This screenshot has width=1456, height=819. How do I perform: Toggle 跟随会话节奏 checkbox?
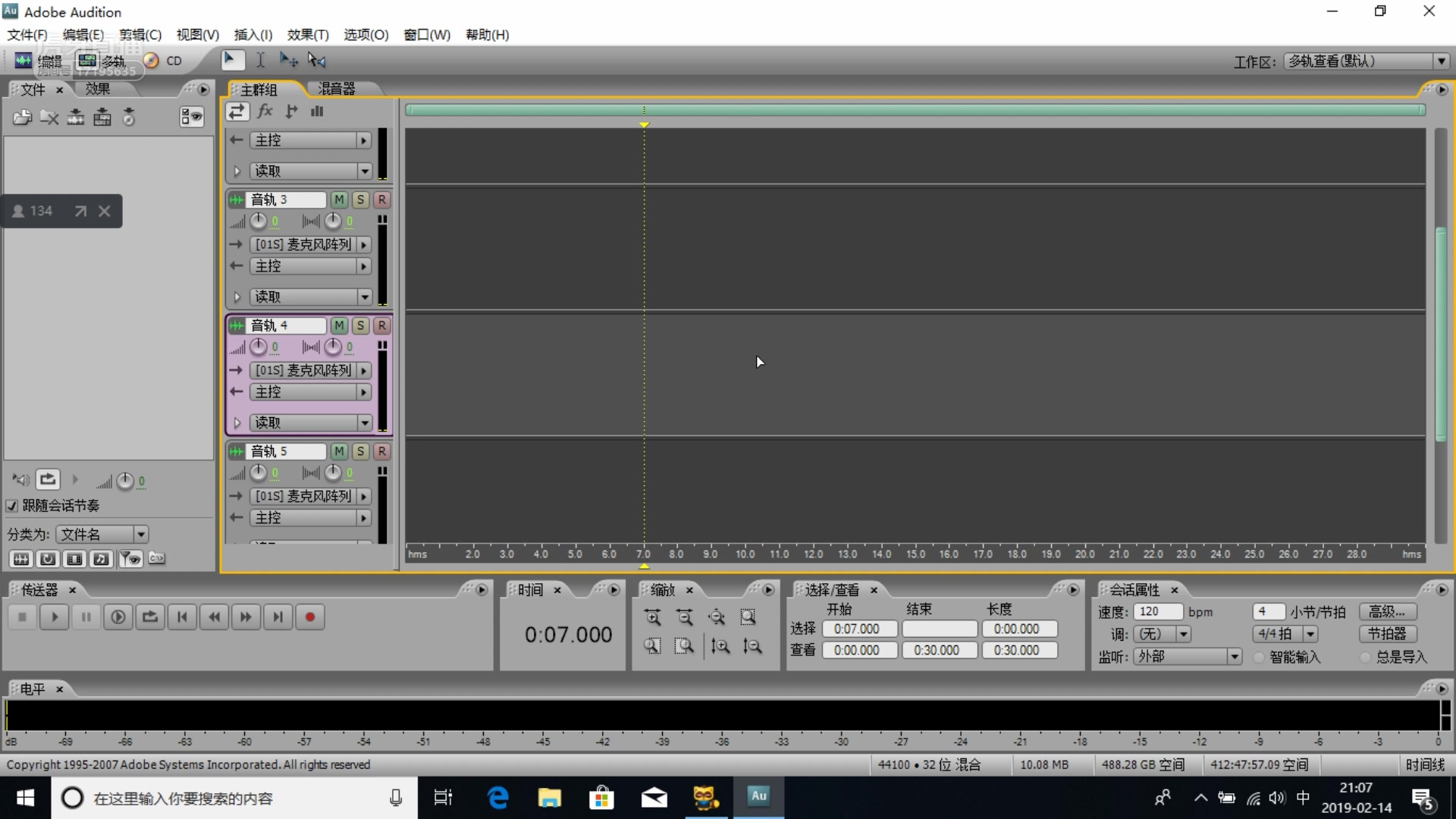(12, 506)
